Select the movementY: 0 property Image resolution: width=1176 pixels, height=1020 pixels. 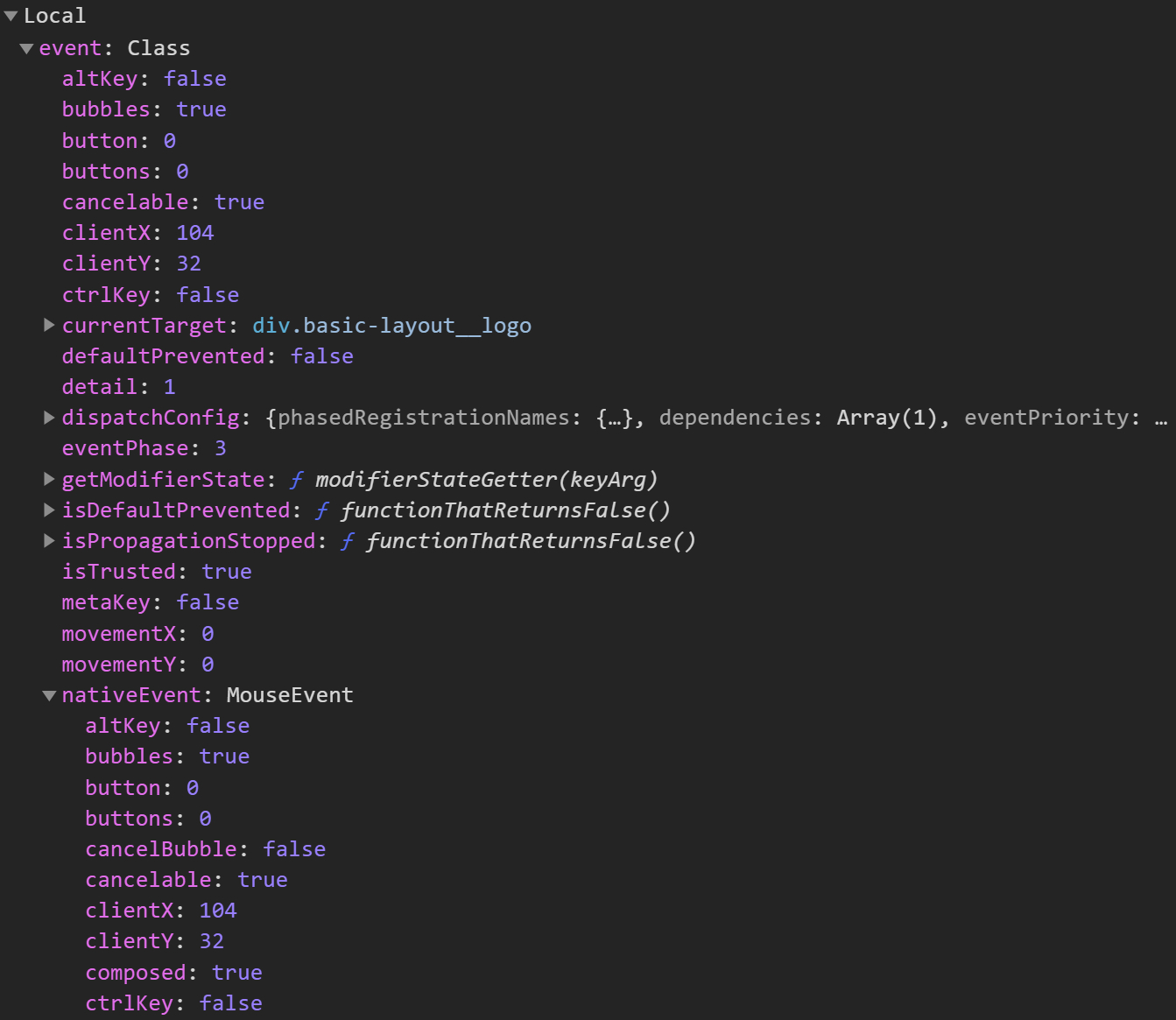point(137,665)
